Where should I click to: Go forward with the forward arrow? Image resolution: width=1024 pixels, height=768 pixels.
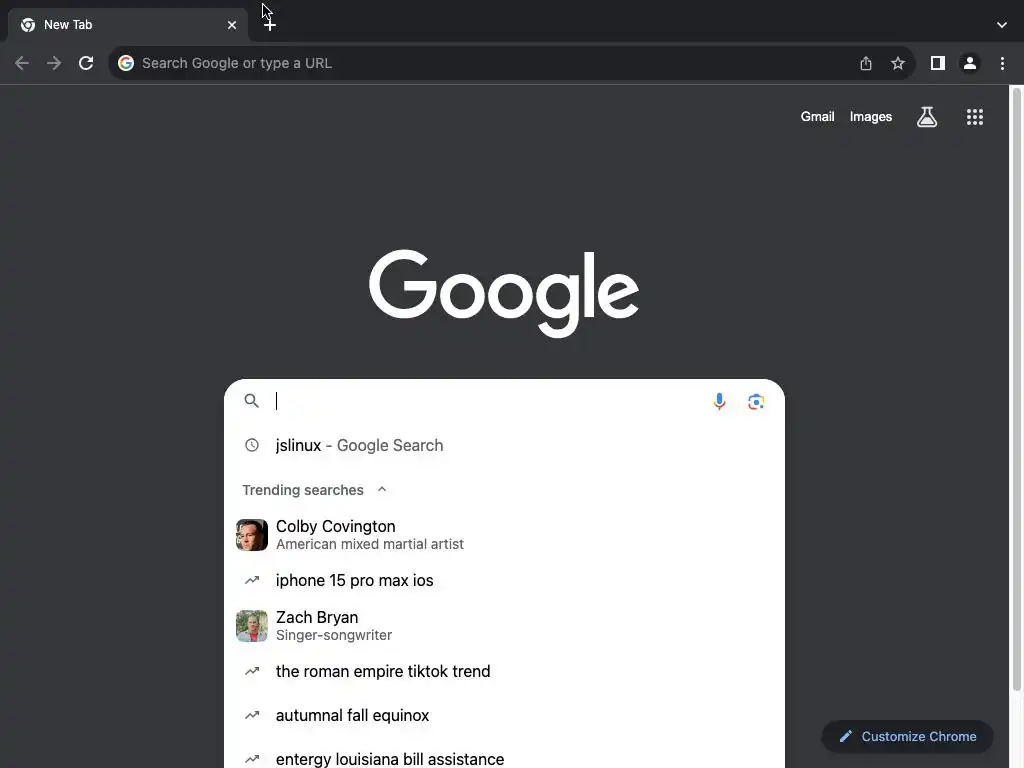[x=54, y=63]
